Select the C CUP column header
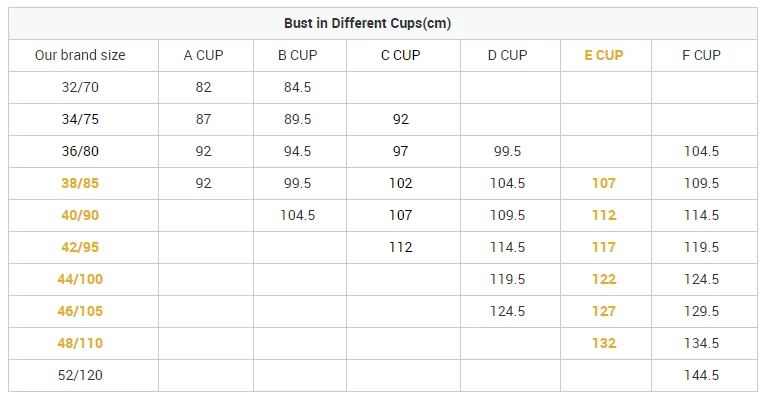 tap(401, 55)
